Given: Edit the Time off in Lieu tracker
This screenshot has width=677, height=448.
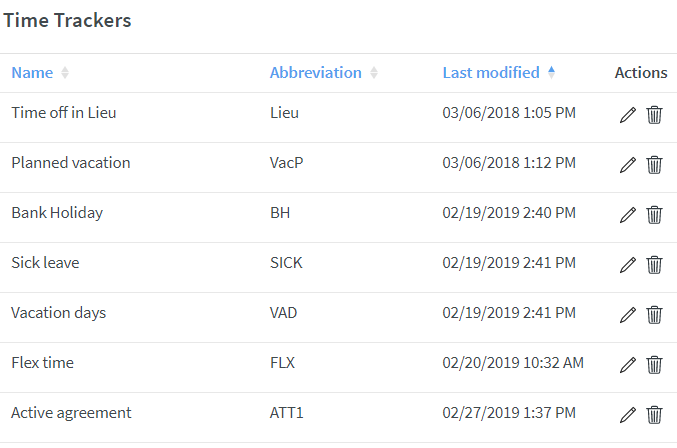Looking at the screenshot, I should click(x=628, y=115).
